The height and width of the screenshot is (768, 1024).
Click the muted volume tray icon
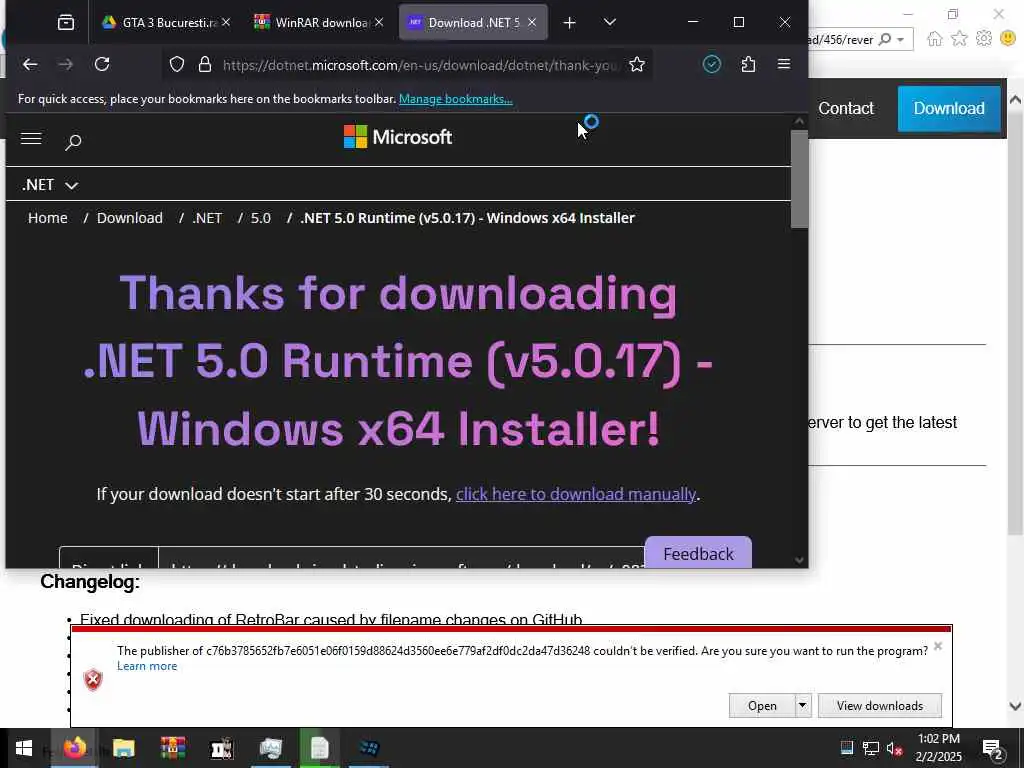pyautogui.click(x=894, y=748)
